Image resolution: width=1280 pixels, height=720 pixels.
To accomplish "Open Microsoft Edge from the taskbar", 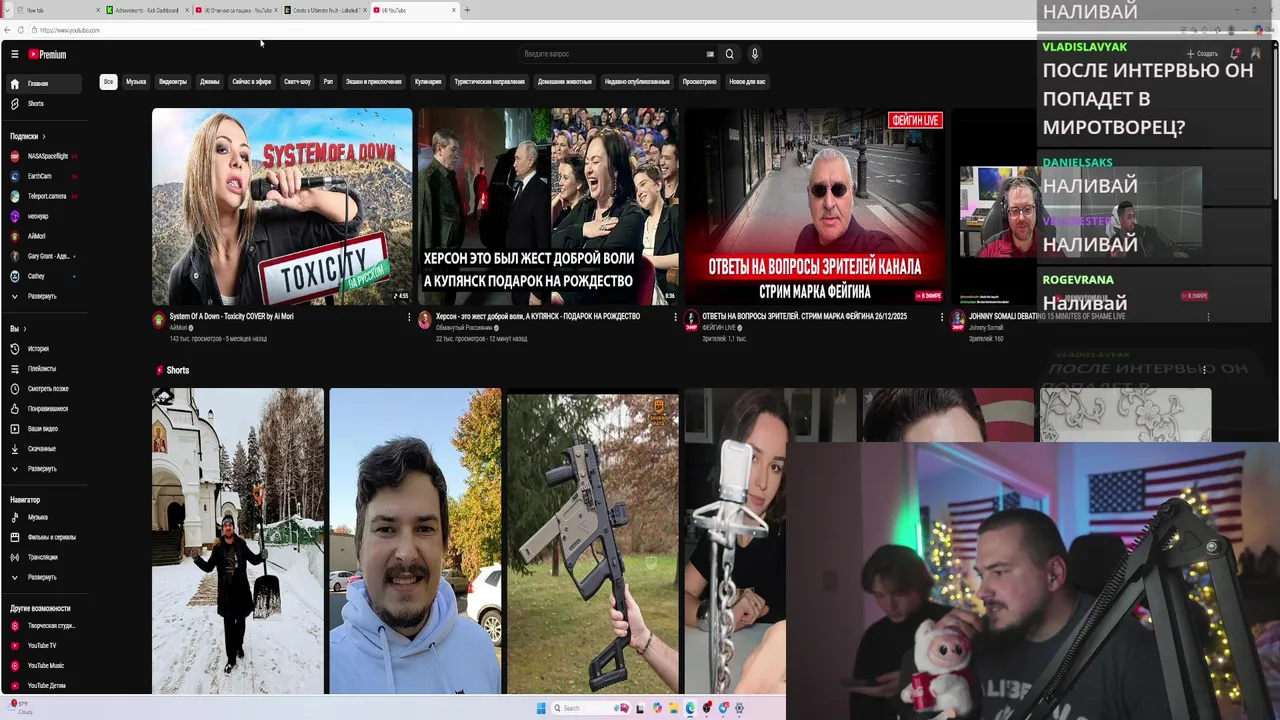I will [x=690, y=708].
